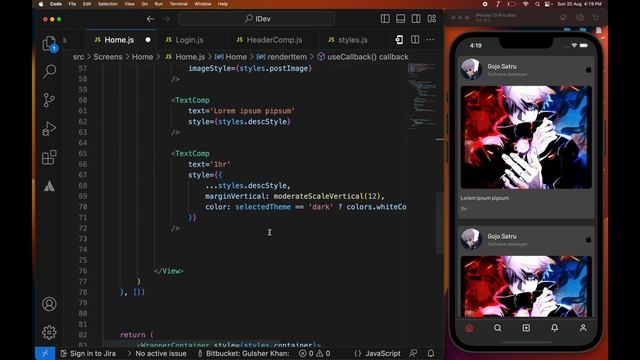Screen dimensions: 640x360
Task: Open the errors and warnings count
Action: [x=314, y=353]
